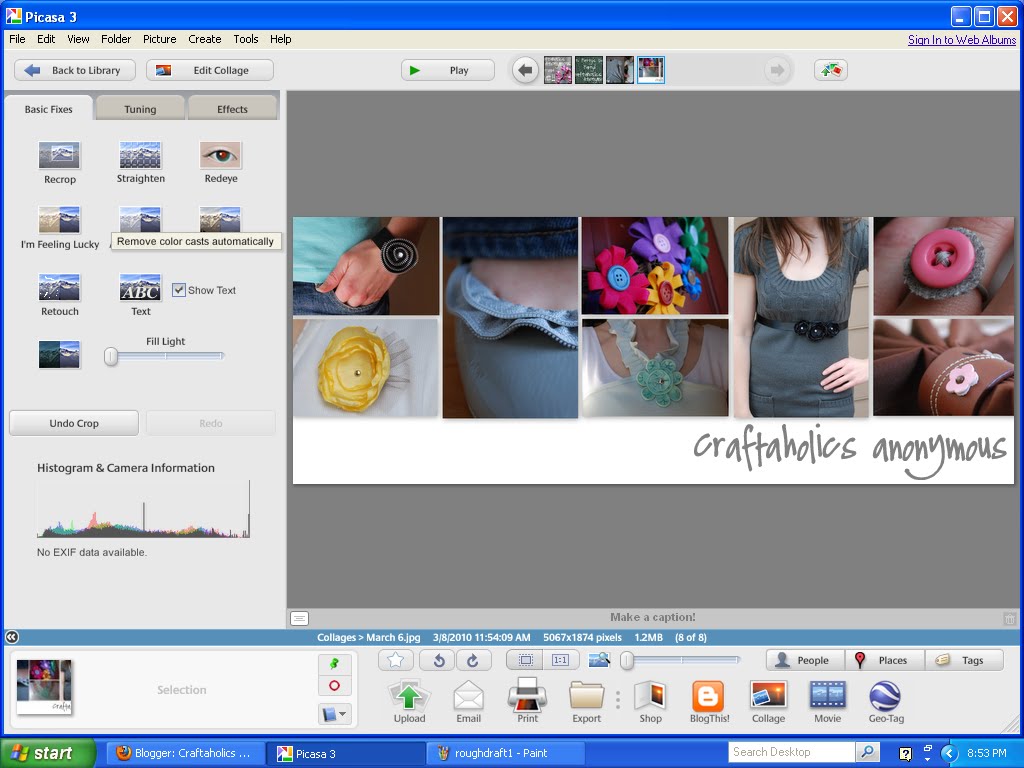Click the Make a caption! field

pyautogui.click(x=652, y=617)
